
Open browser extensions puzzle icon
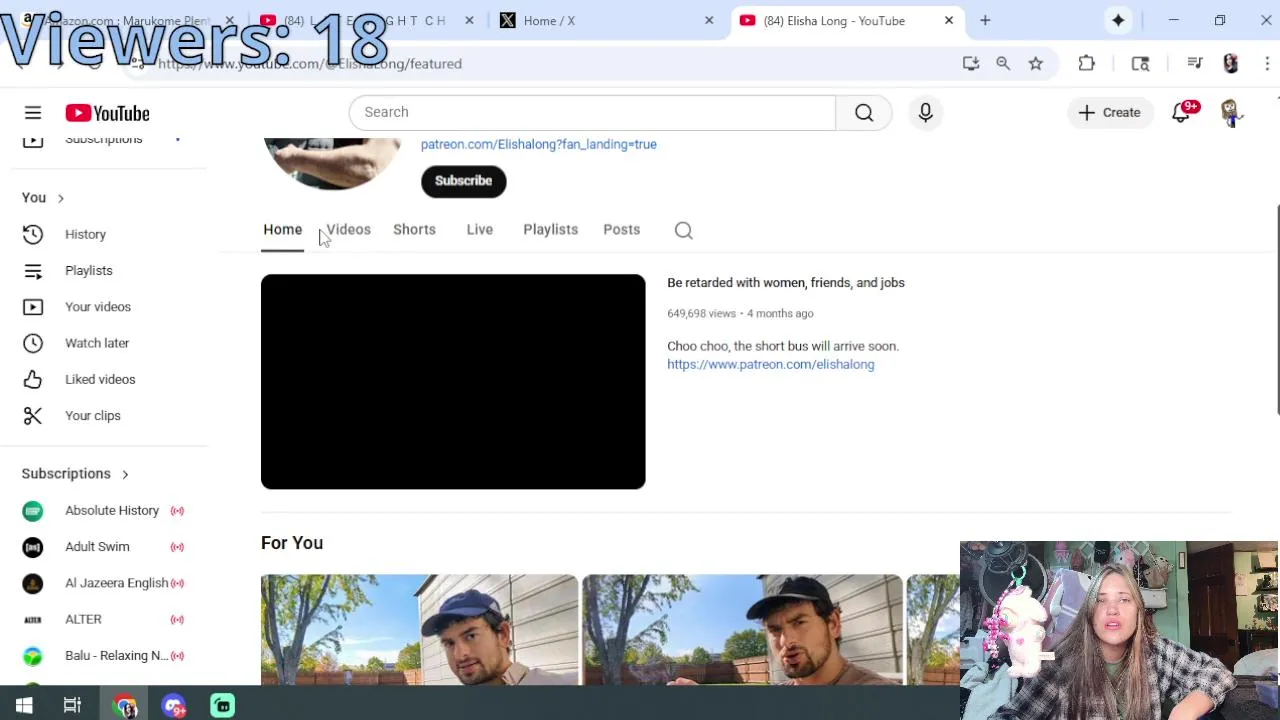point(1087,63)
